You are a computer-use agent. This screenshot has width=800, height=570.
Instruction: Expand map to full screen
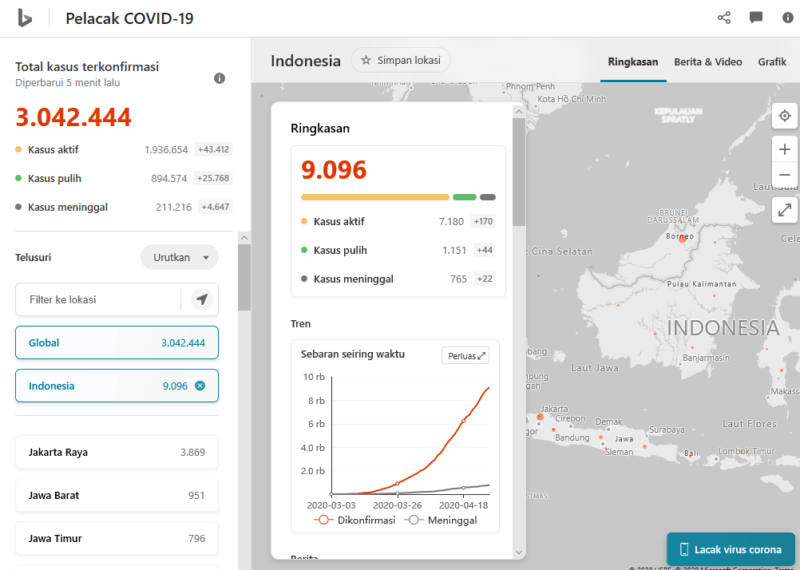pos(785,209)
